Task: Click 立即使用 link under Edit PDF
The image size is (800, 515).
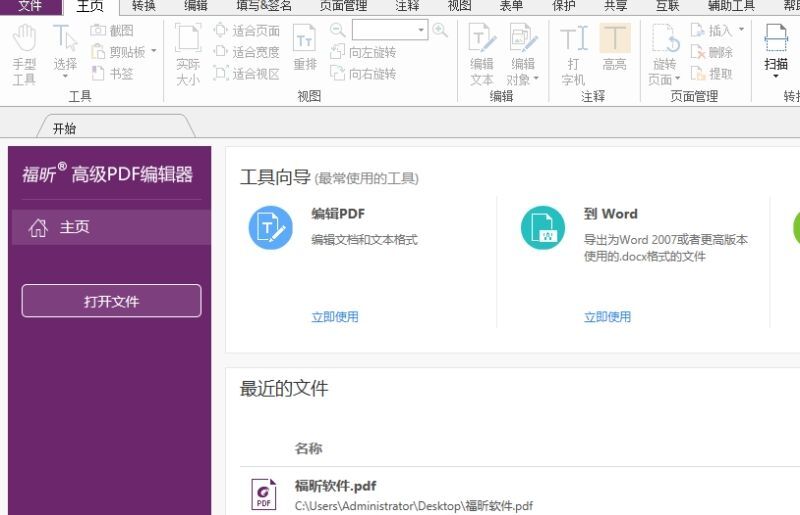Action: click(x=334, y=317)
